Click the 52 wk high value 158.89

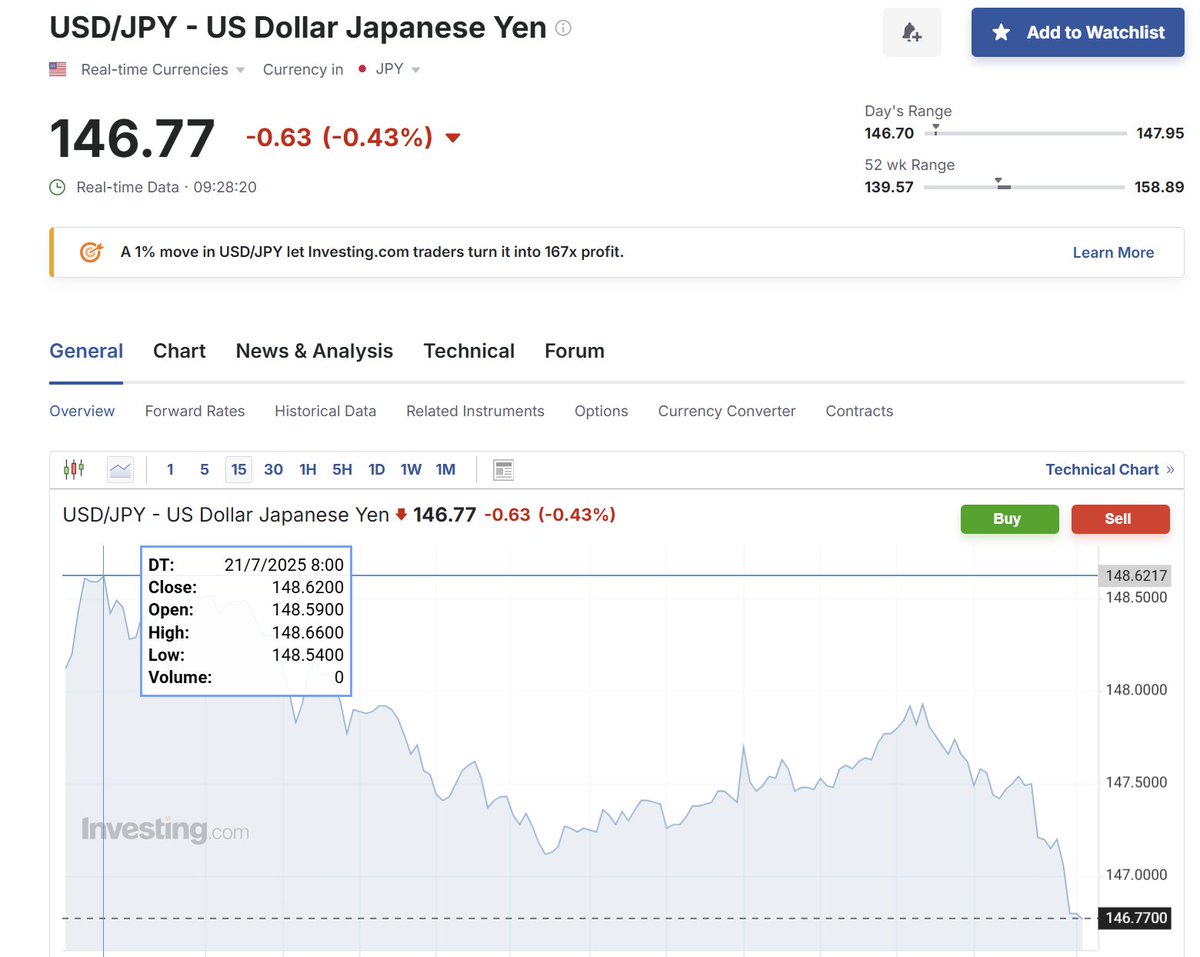coord(1159,187)
